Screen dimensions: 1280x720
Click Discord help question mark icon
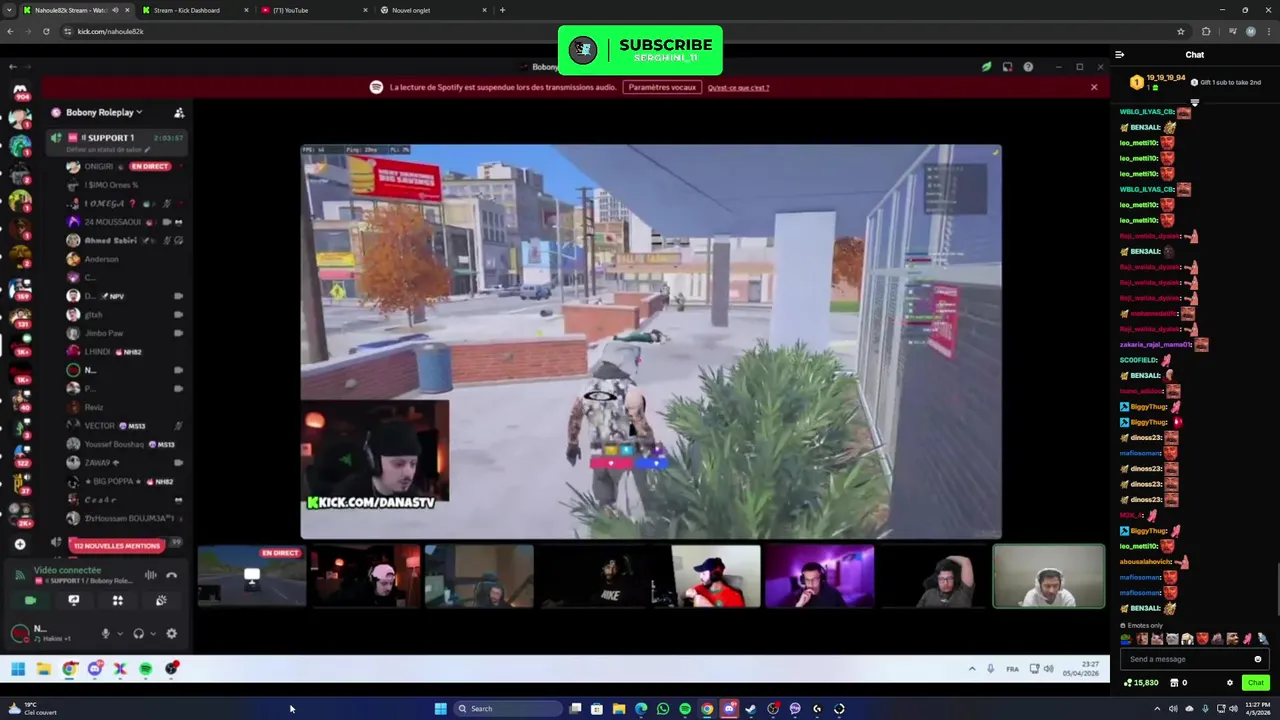click(1028, 67)
